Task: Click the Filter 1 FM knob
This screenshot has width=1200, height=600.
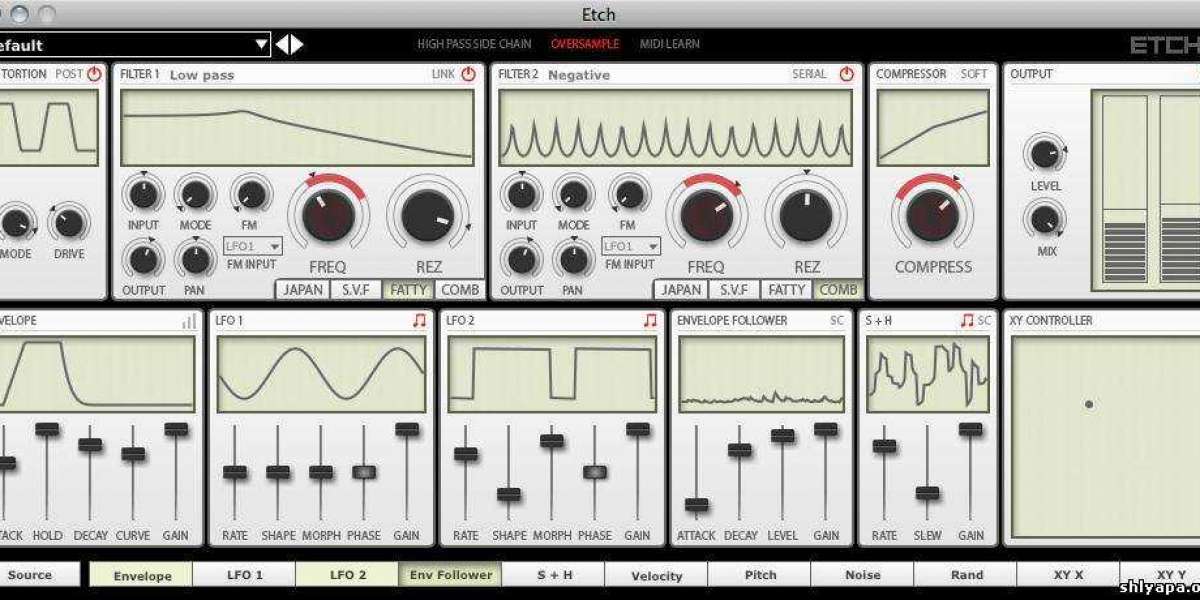Action: click(250, 193)
